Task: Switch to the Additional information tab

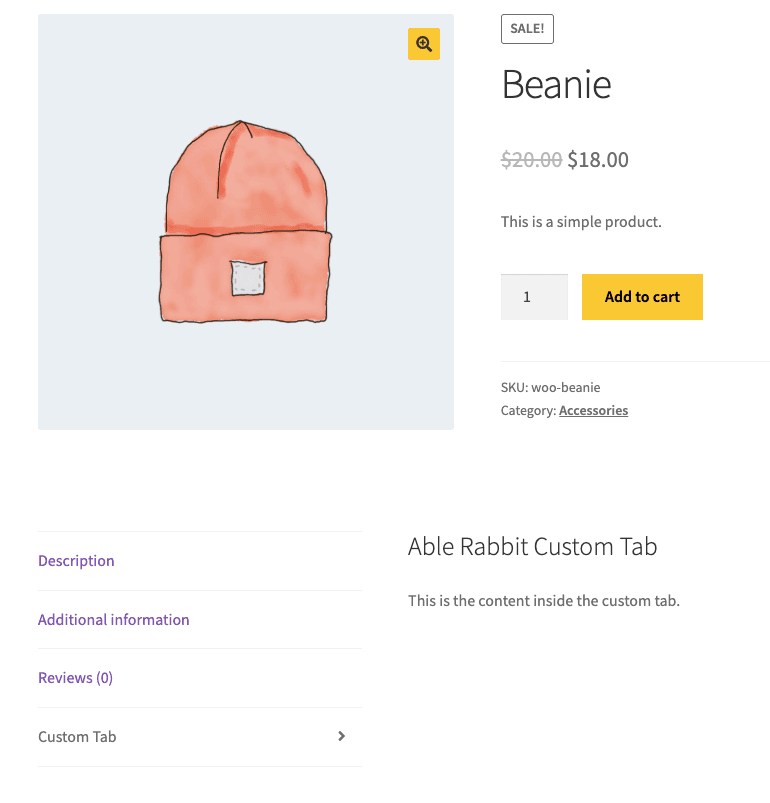Action: [113, 620]
